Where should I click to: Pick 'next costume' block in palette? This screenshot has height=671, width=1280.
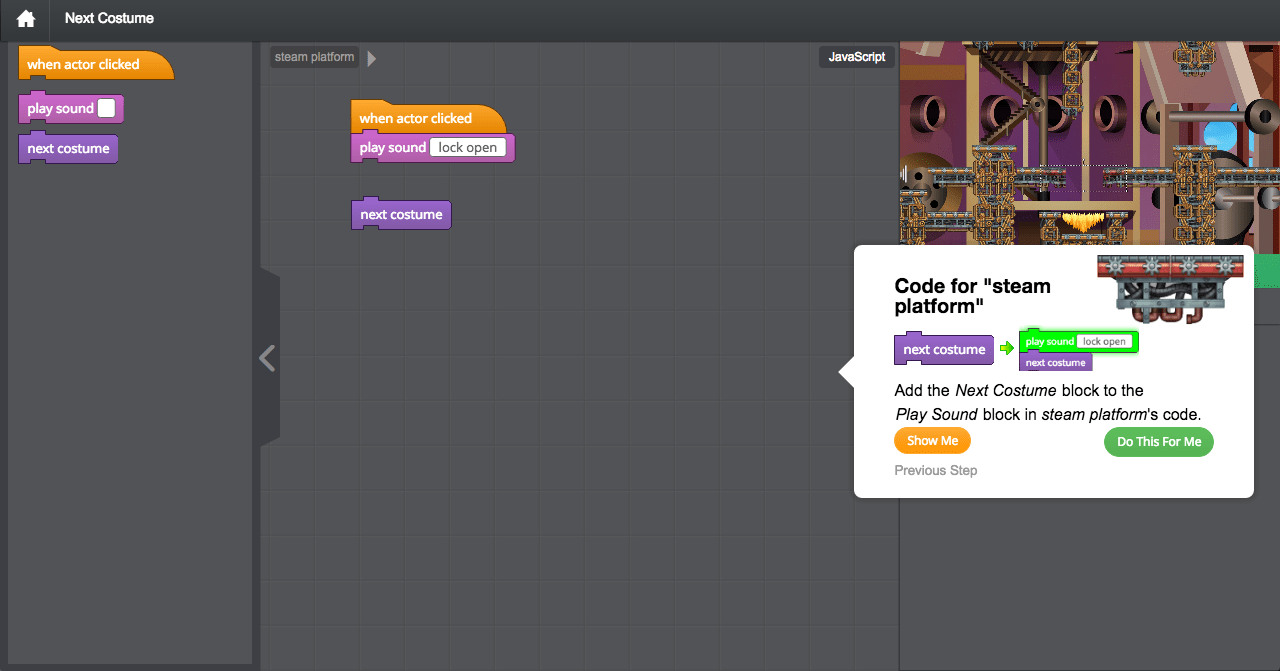pyautogui.click(x=68, y=149)
